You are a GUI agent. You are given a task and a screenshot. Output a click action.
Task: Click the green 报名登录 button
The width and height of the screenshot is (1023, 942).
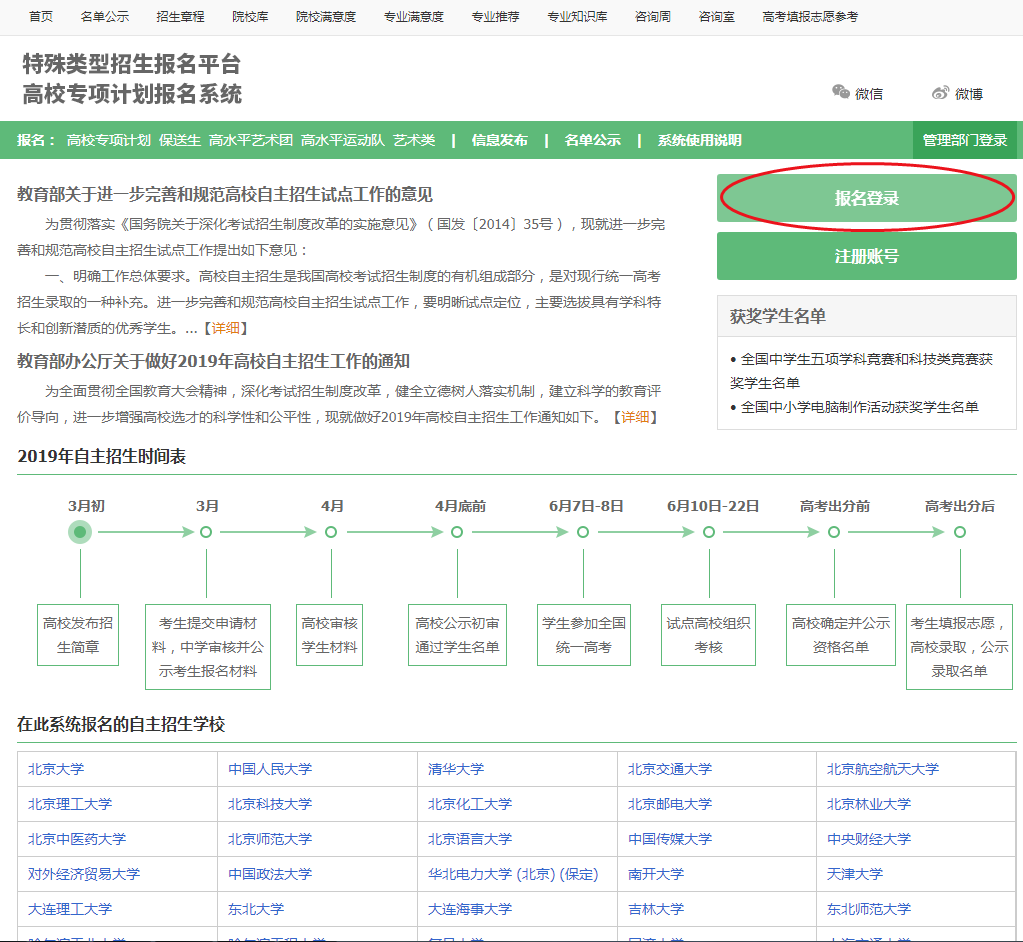tap(866, 198)
